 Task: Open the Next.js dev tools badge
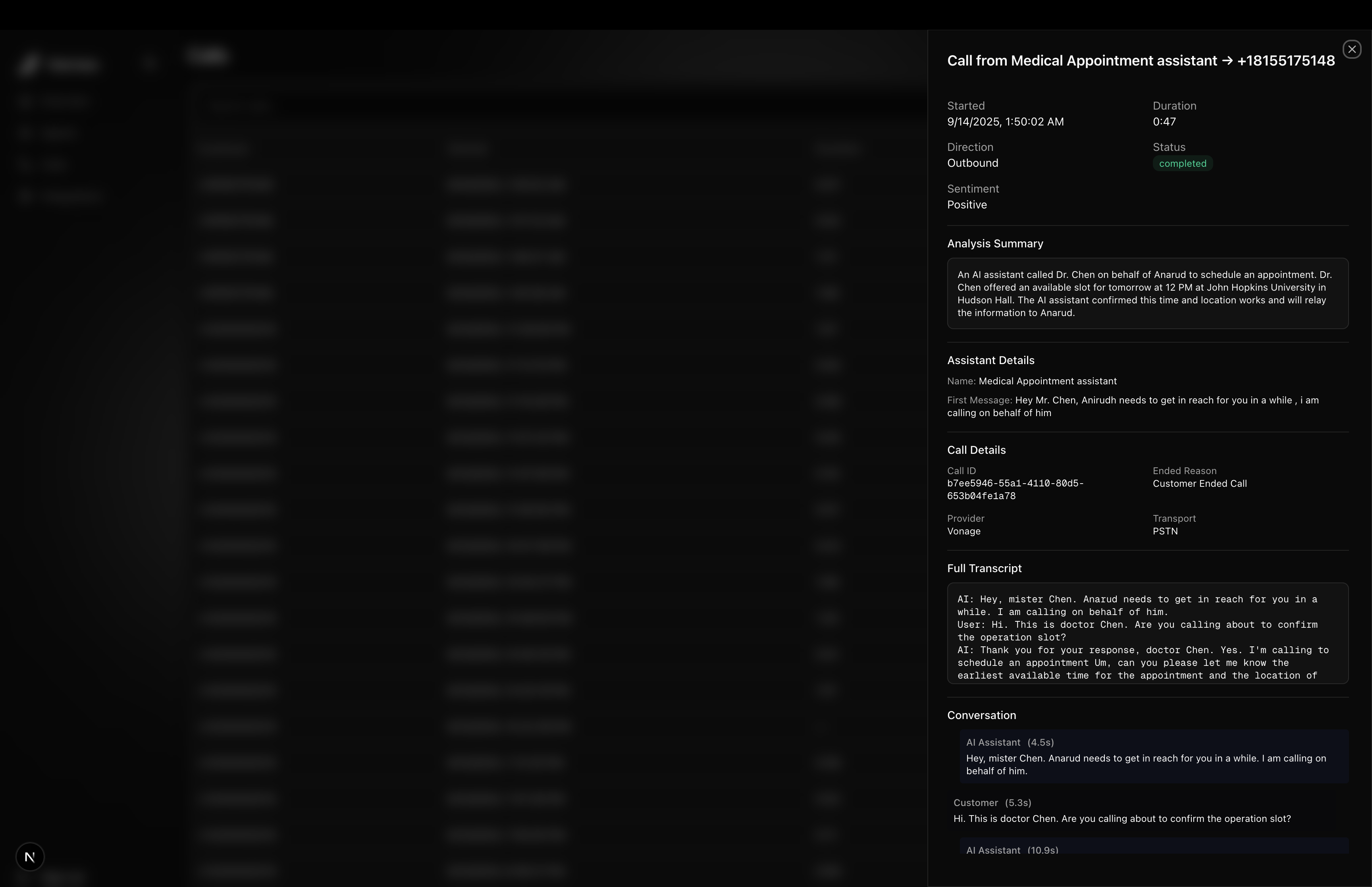click(x=30, y=856)
